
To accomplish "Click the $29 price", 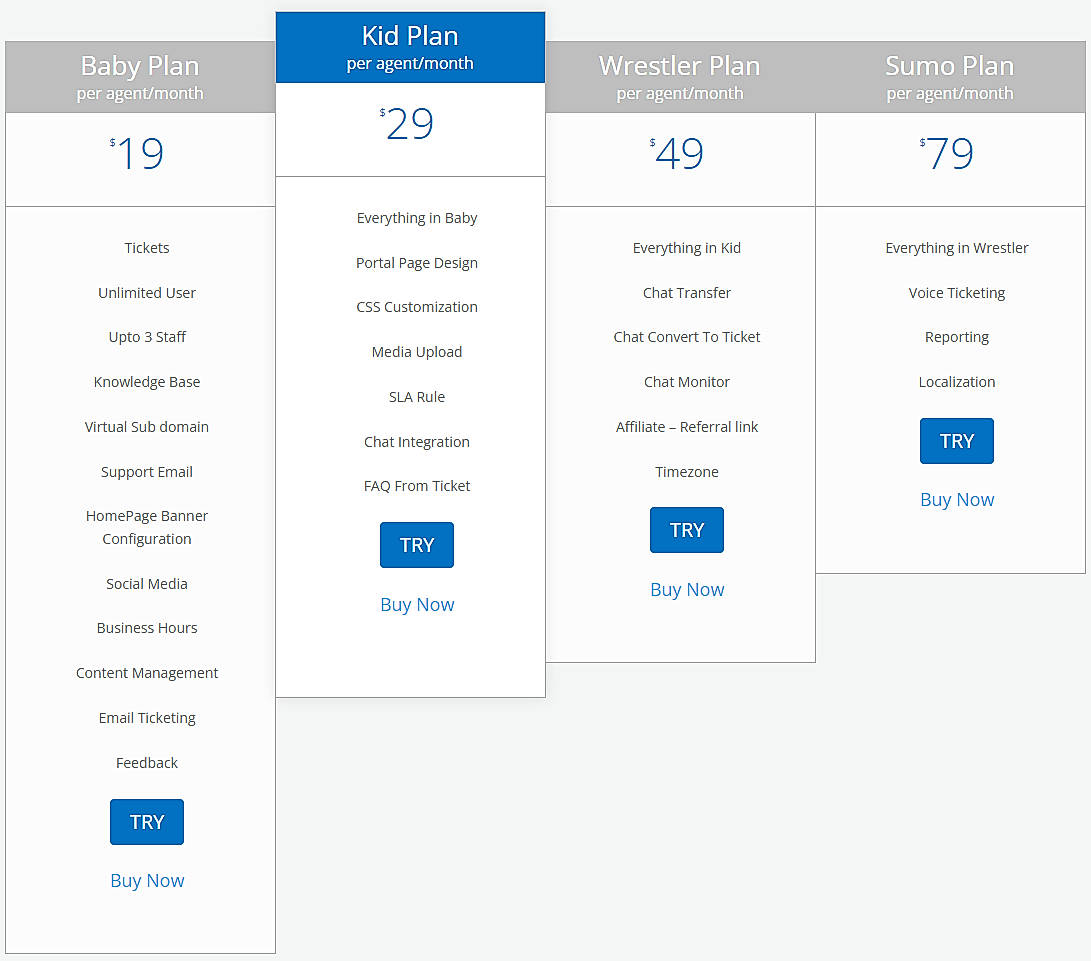I will [407, 125].
